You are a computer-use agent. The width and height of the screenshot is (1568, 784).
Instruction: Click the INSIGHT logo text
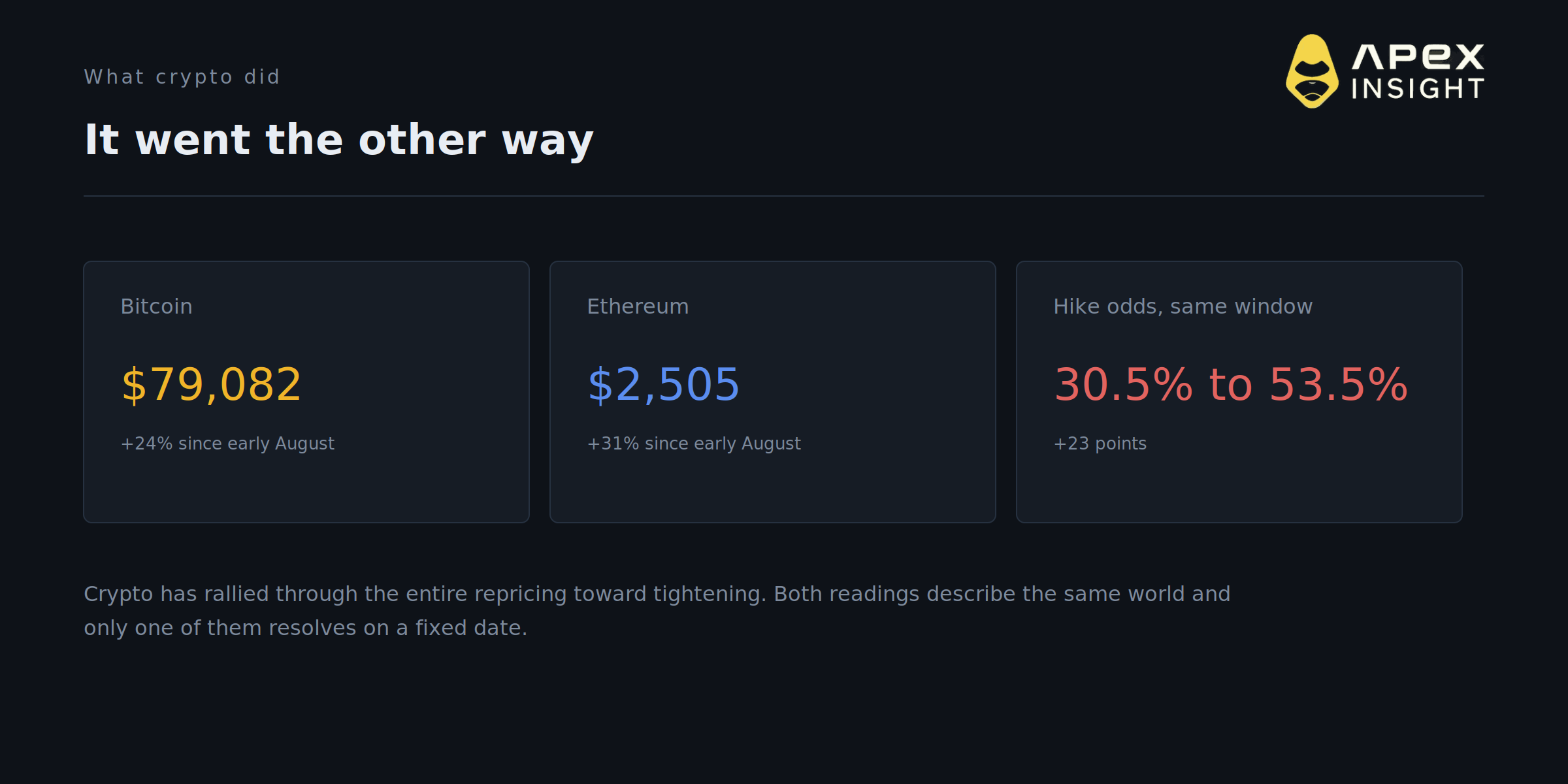click(x=1418, y=89)
